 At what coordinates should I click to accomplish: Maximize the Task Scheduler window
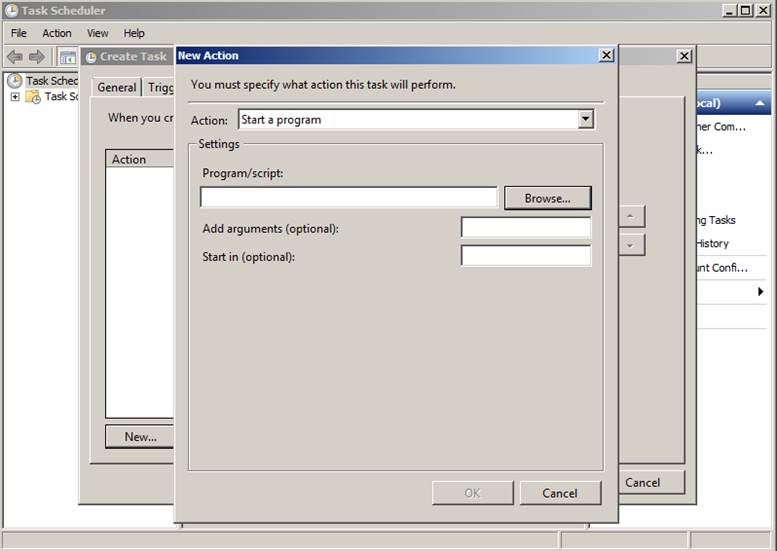click(x=745, y=10)
